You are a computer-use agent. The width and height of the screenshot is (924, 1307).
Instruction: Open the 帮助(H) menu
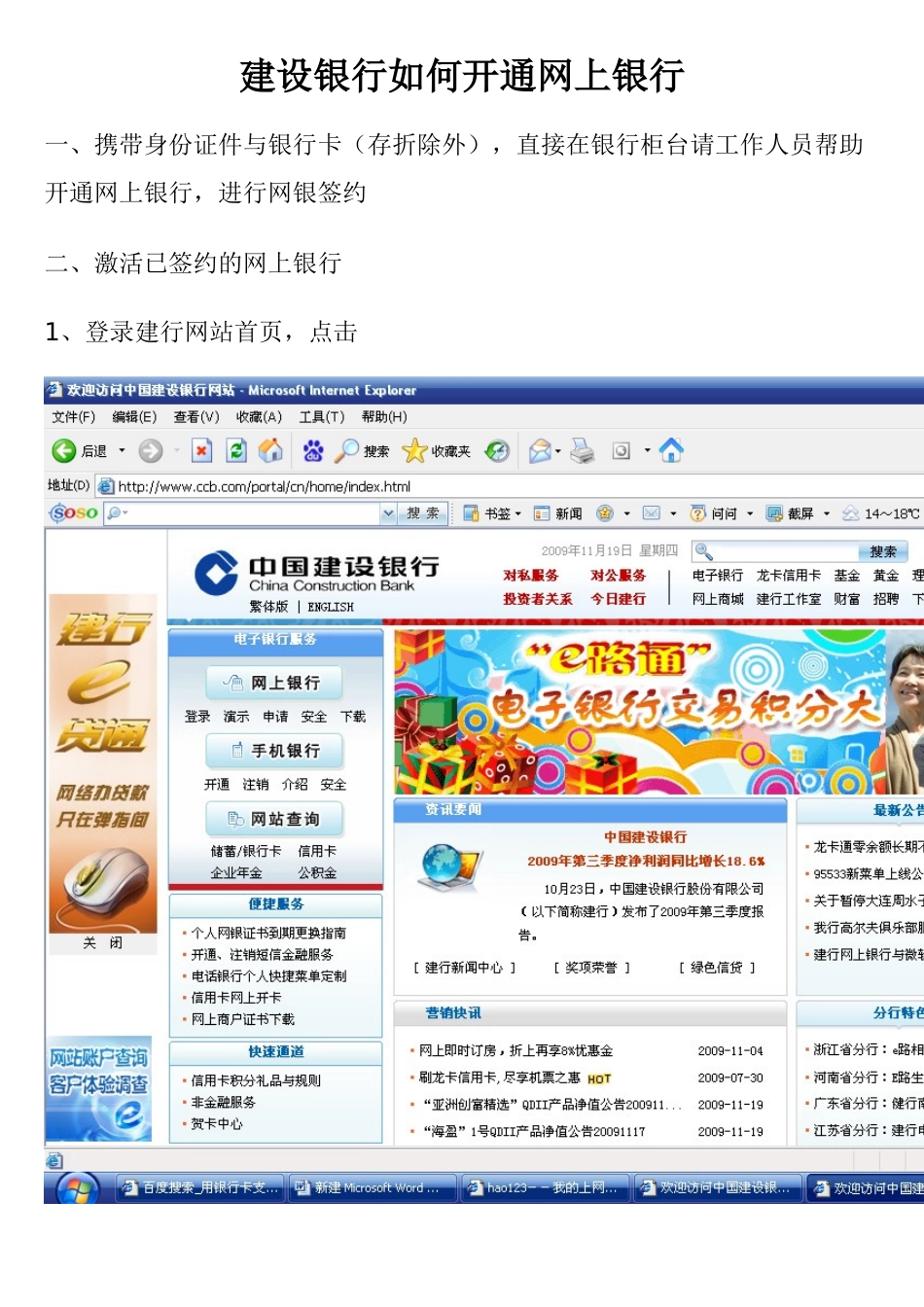tap(384, 417)
